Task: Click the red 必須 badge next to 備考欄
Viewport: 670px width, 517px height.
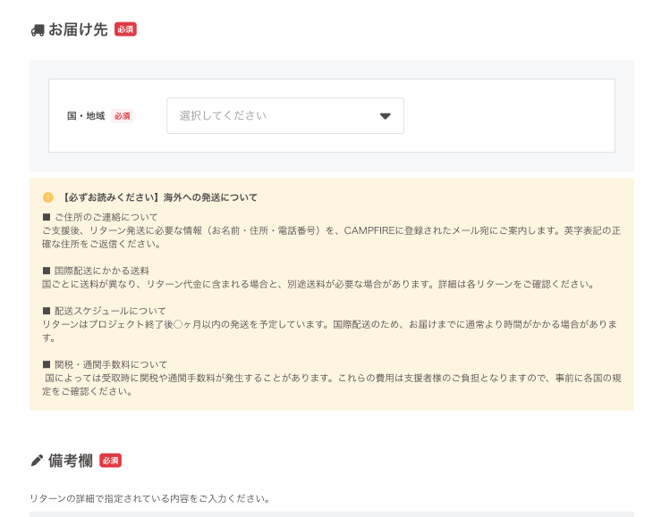Action: 110,461
